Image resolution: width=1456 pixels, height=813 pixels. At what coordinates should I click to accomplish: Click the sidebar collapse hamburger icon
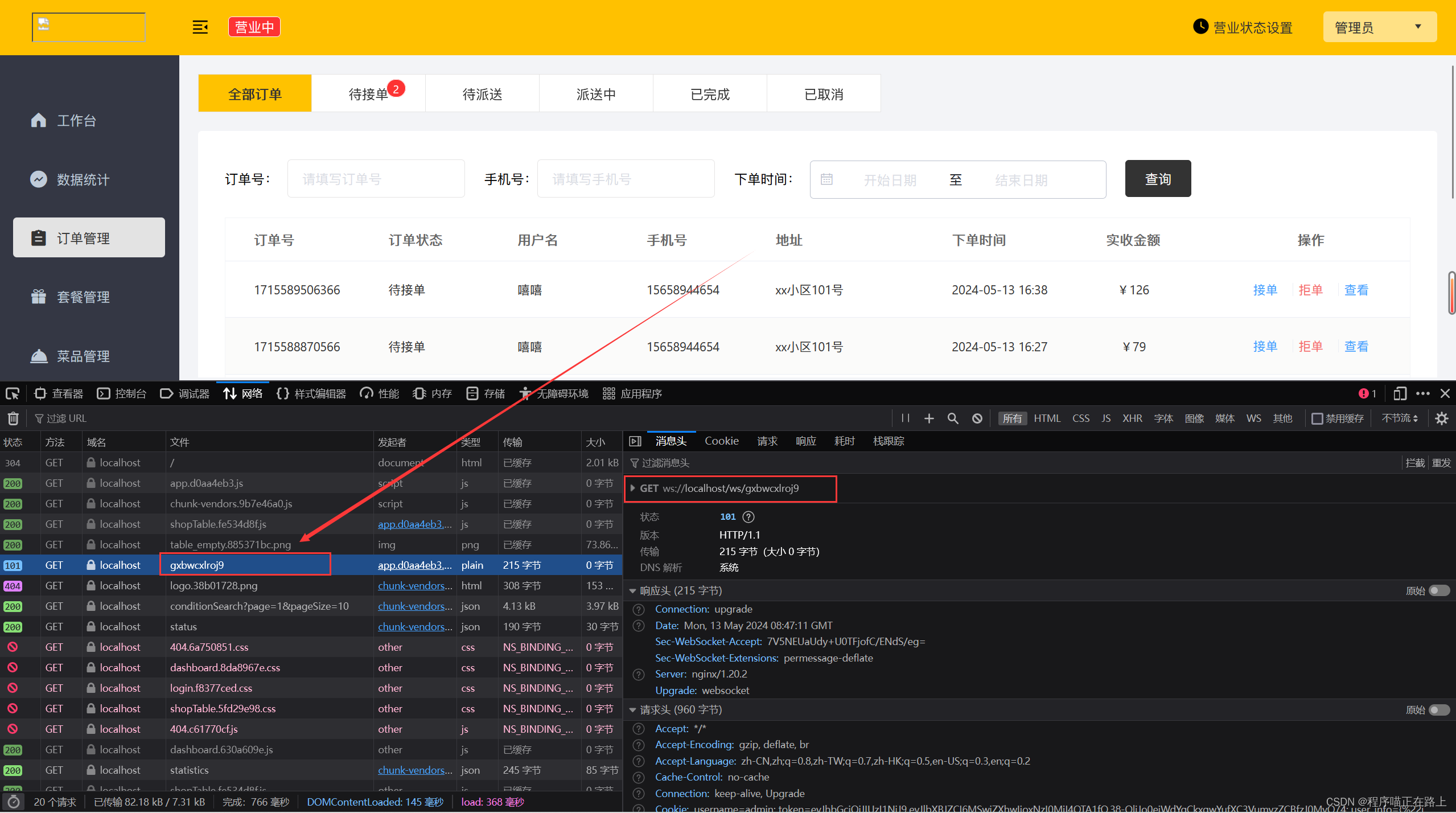[200, 27]
